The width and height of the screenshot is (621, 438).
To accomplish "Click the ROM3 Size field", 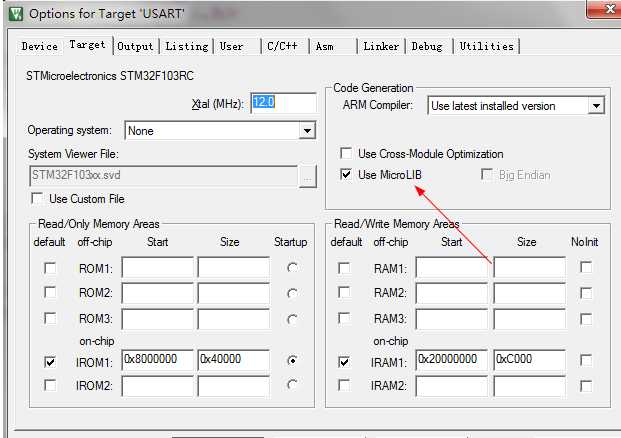I will tap(234, 319).
